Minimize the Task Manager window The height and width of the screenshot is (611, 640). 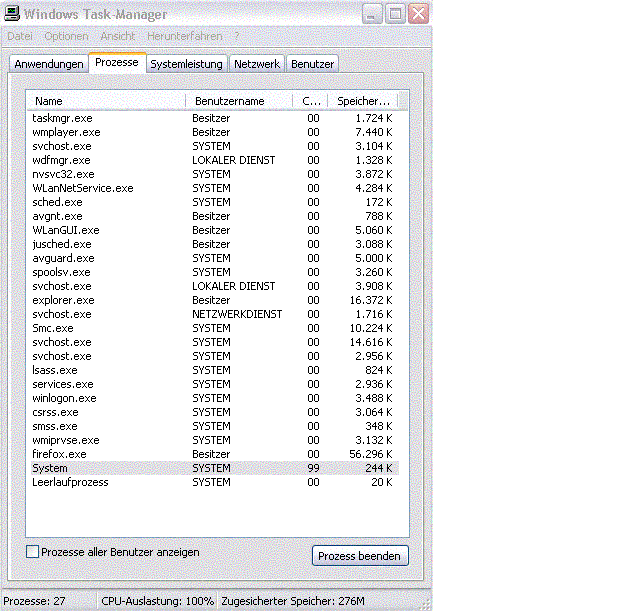click(x=372, y=14)
